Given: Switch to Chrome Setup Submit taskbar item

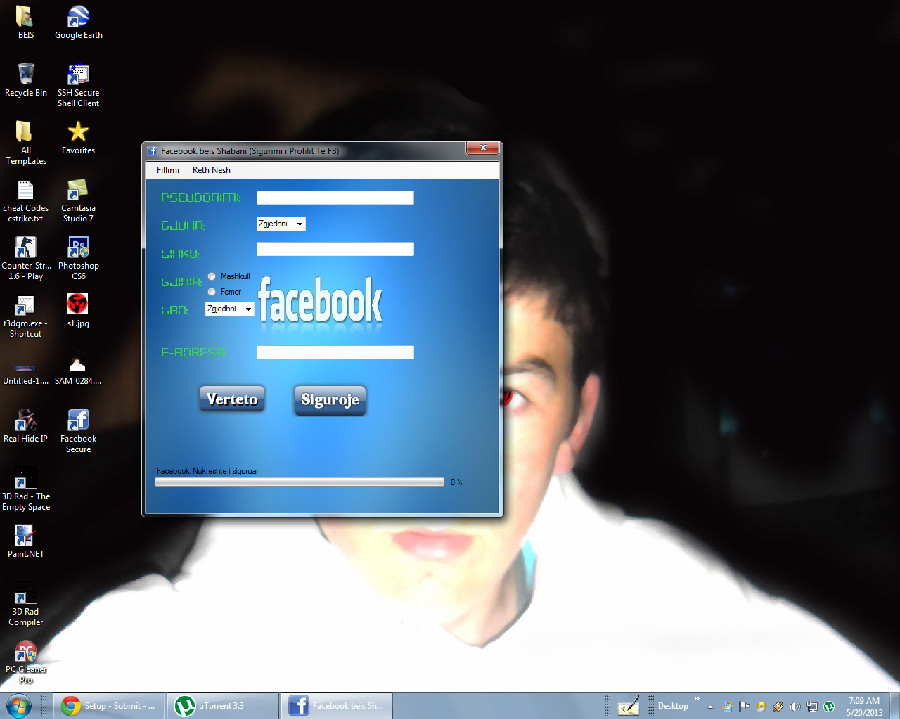Looking at the screenshot, I should click(x=109, y=706).
